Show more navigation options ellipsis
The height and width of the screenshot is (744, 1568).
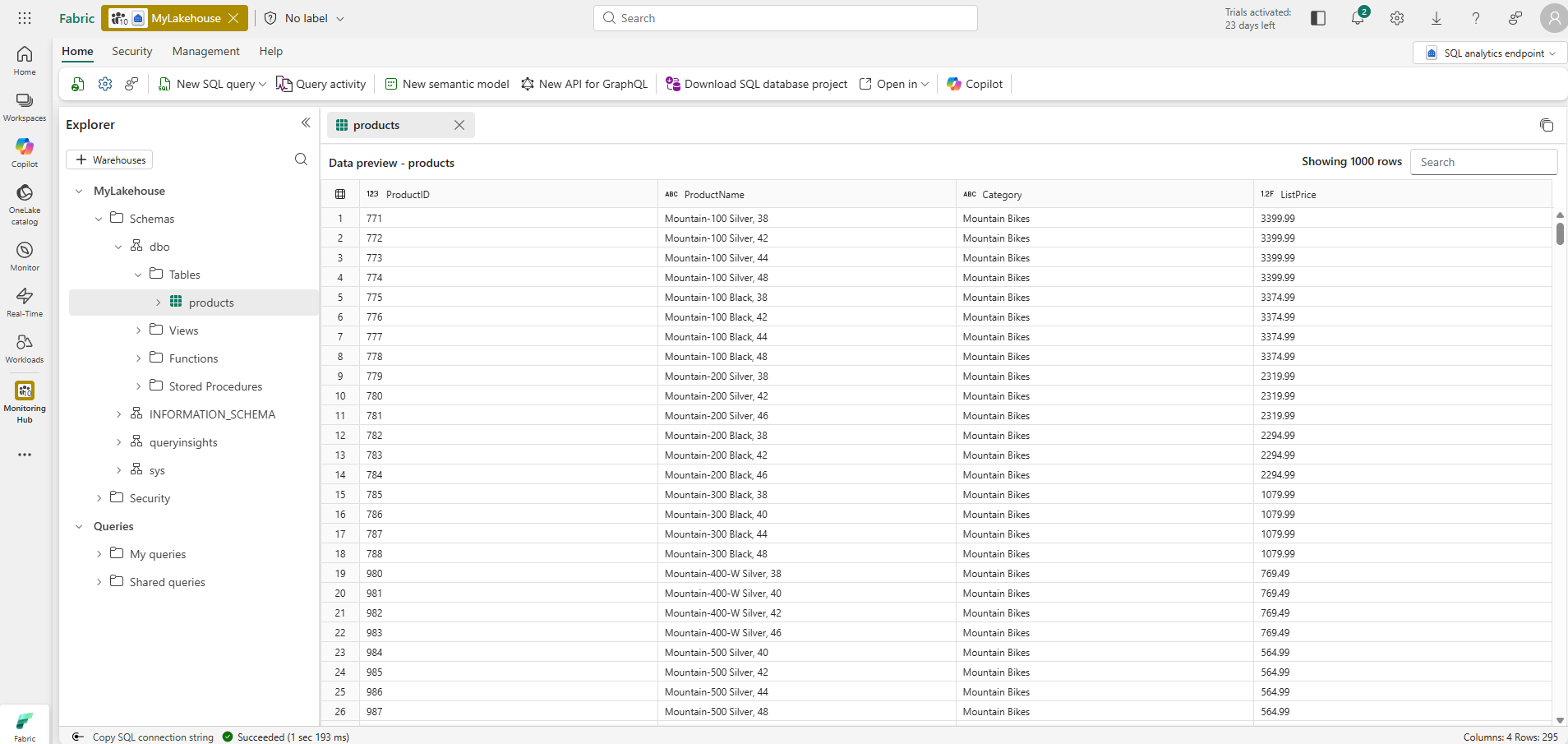coord(25,455)
